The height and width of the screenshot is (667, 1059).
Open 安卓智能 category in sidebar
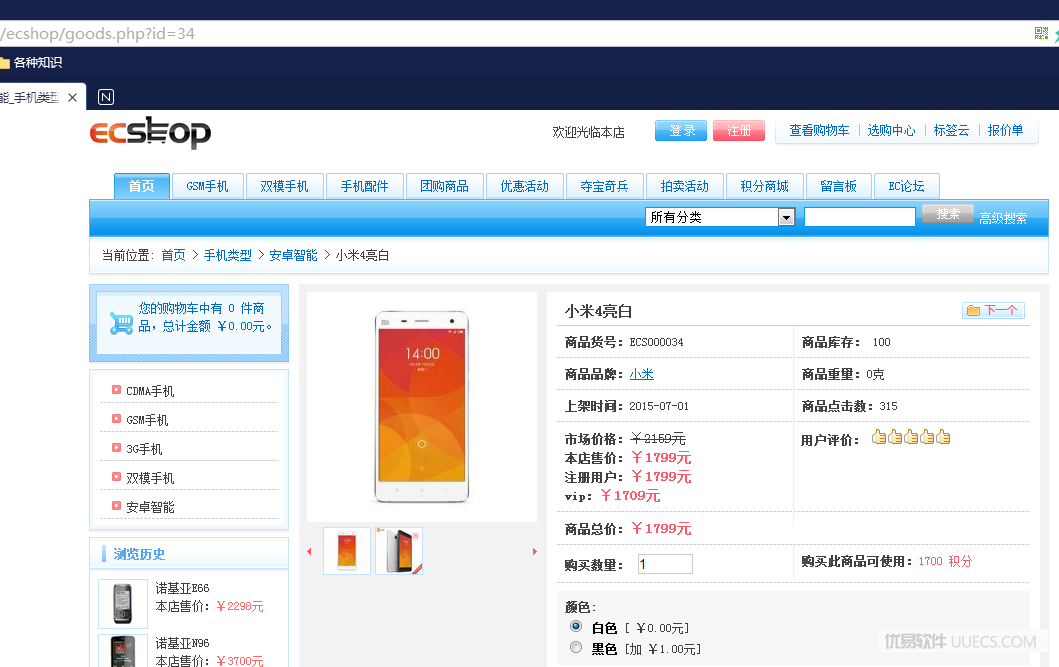[150, 507]
